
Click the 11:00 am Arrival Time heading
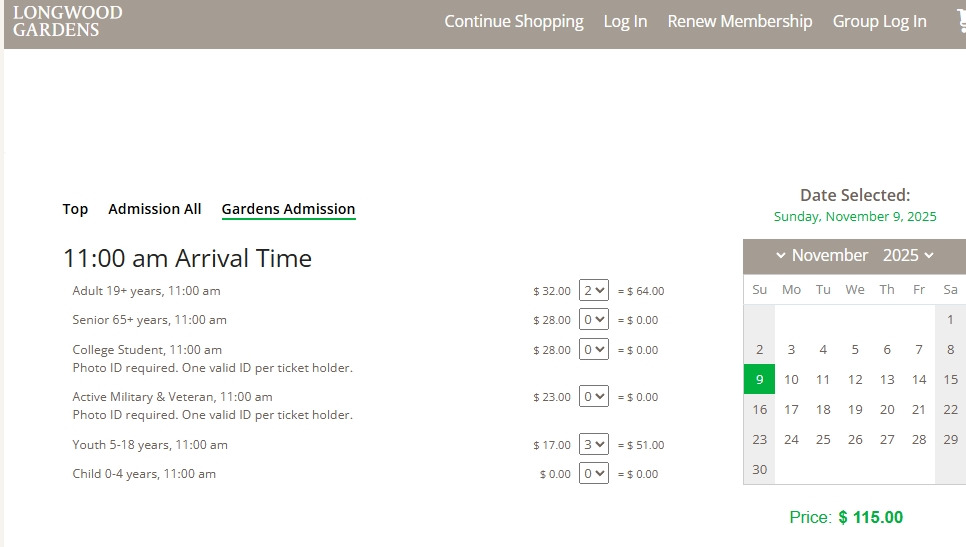[x=187, y=258]
